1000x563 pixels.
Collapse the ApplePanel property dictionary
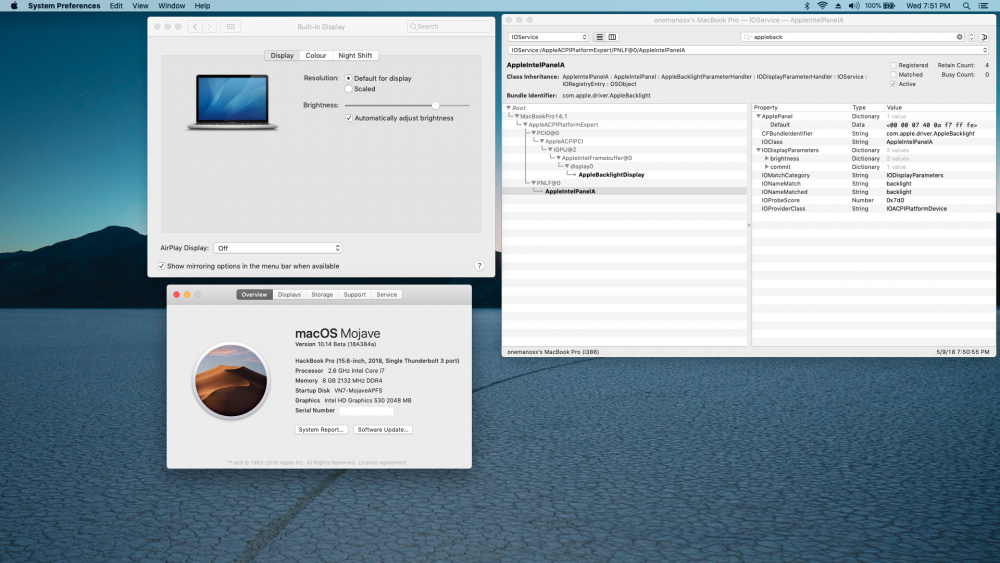758,116
